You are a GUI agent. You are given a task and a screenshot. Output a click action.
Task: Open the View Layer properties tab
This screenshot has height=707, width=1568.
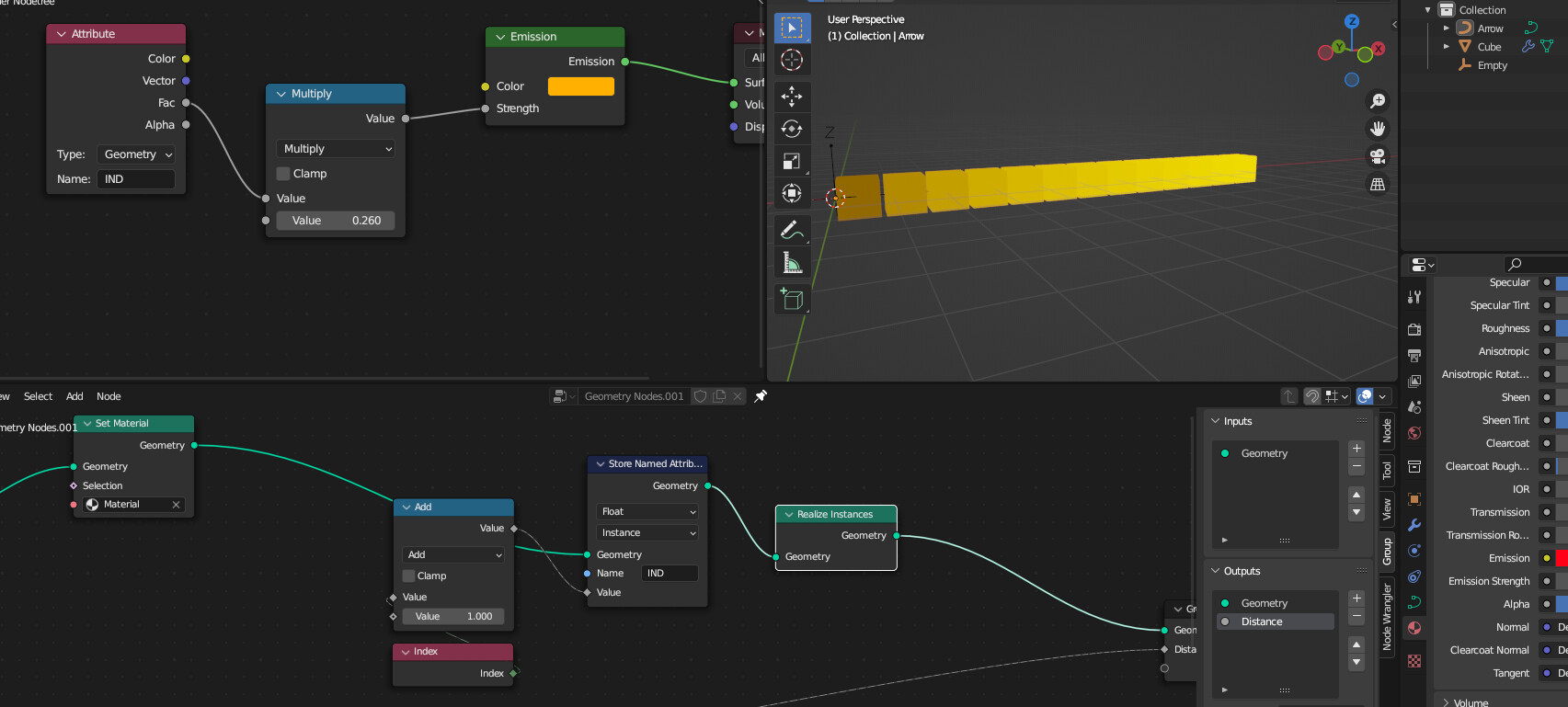1414,381
